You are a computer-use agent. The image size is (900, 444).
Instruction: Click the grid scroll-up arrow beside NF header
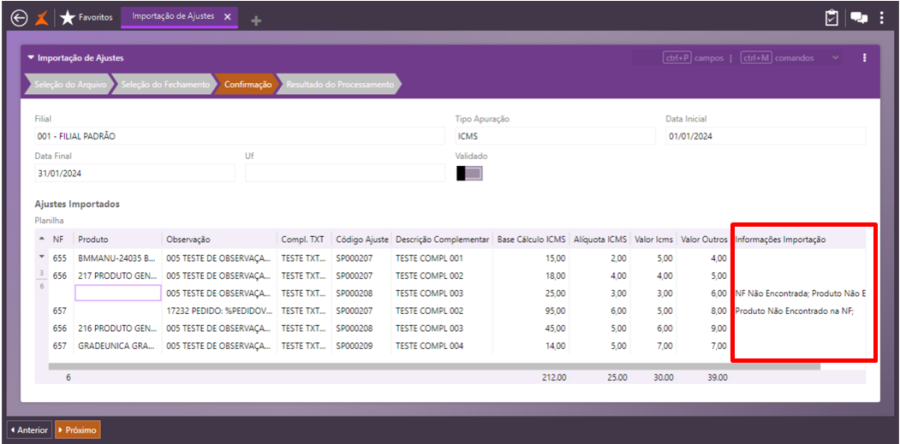coord(41,240)
